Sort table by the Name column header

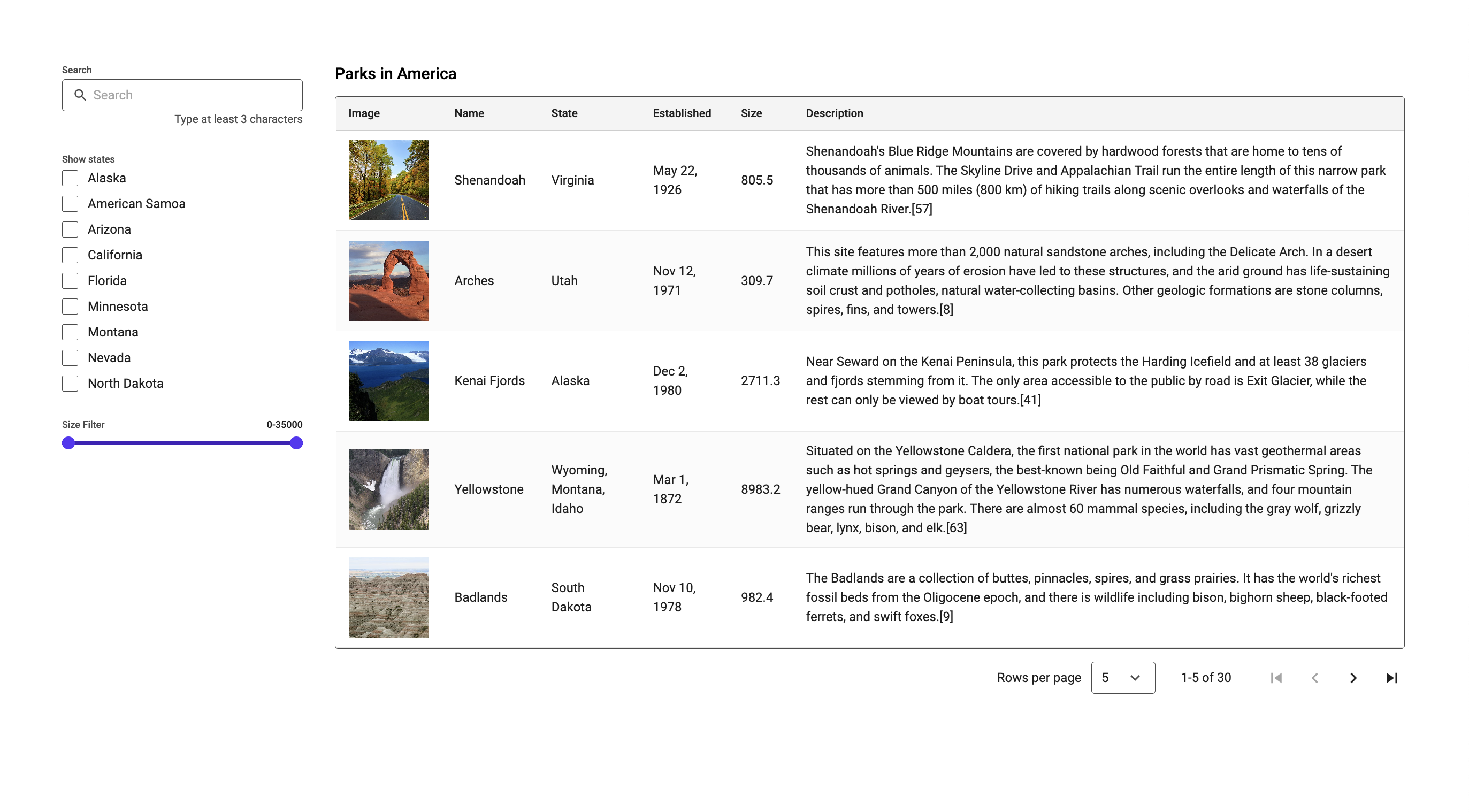pyautogui.click(x=469, y=113)
